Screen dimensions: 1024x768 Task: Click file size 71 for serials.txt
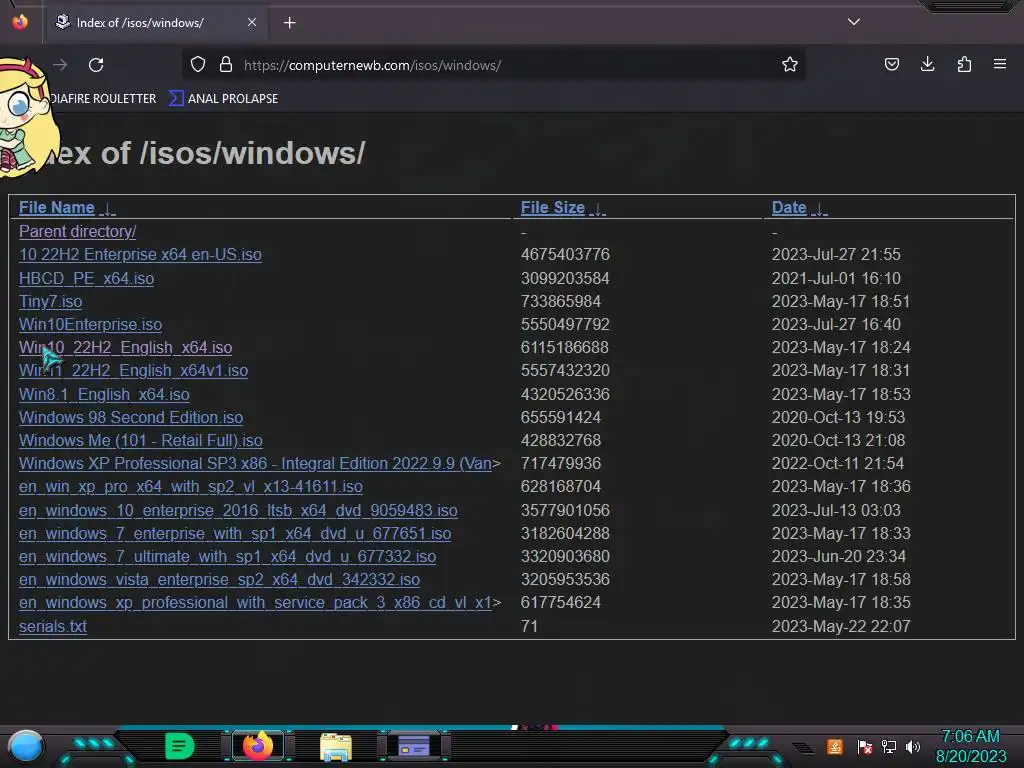point(530,626)
